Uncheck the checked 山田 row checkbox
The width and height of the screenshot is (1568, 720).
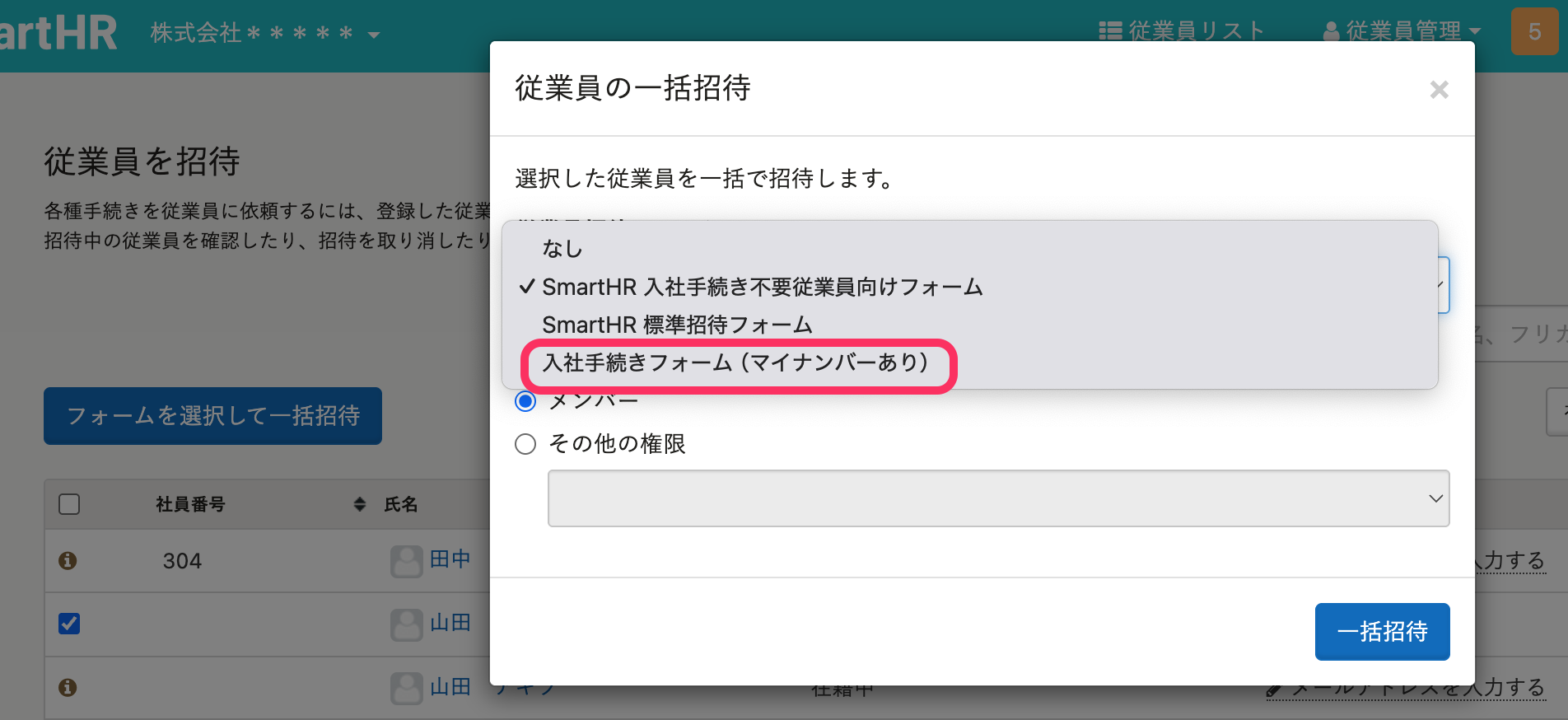[x=69, y=624]
